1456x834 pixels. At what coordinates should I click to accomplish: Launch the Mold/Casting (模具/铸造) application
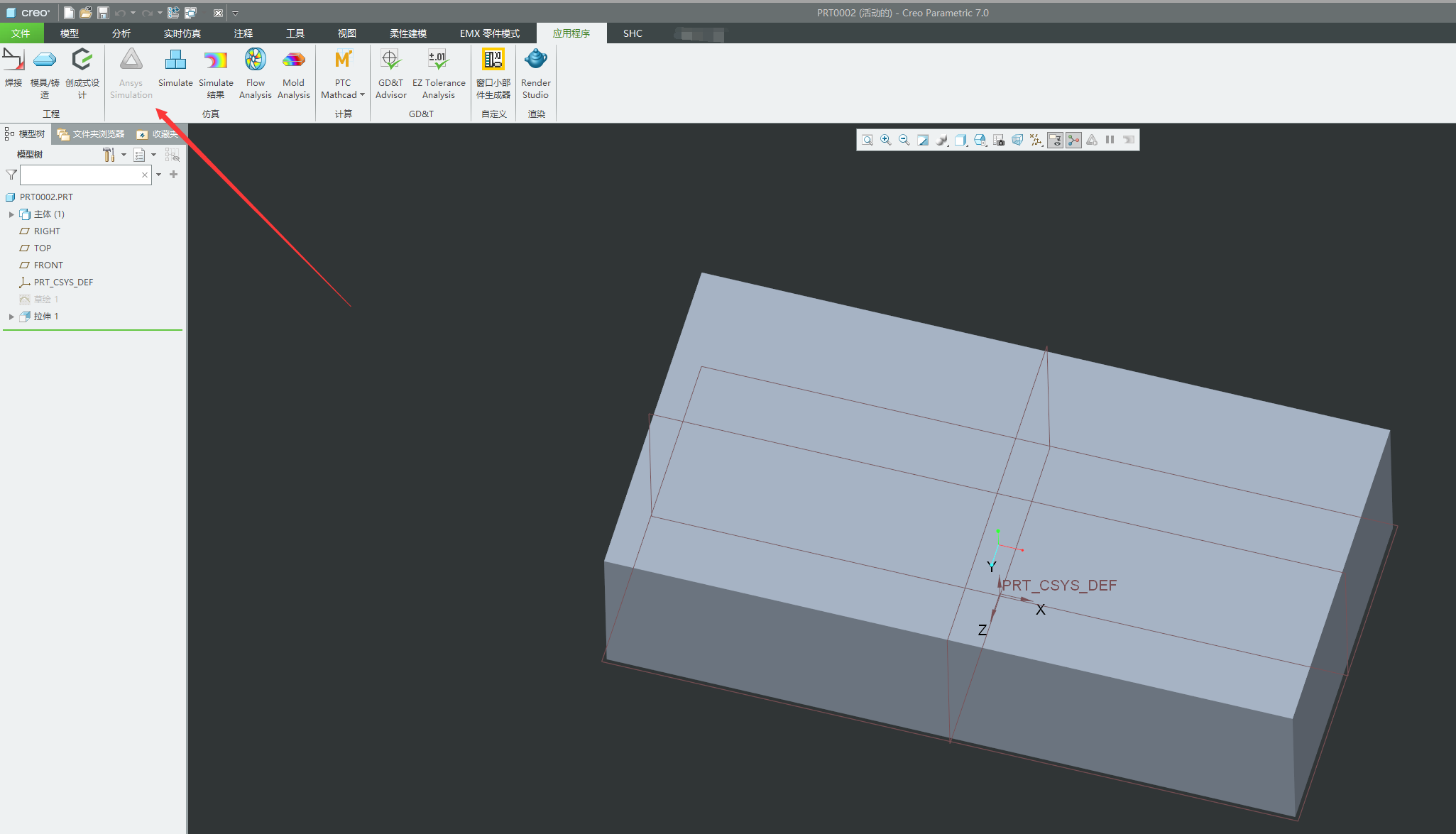click(45, 73)
